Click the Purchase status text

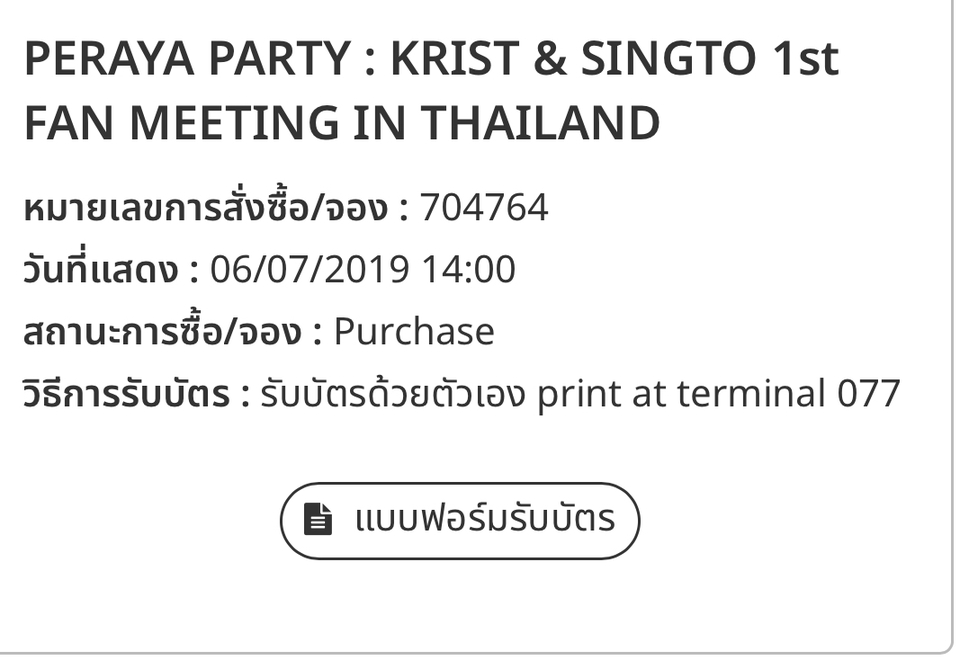(x=413, y=332)
